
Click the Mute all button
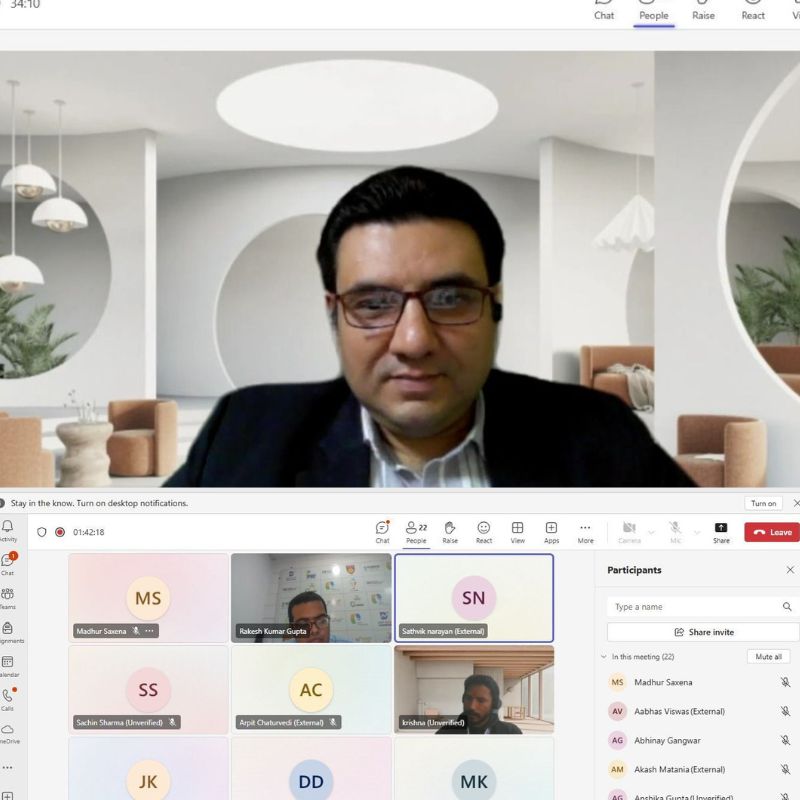[x=768, y=657]
